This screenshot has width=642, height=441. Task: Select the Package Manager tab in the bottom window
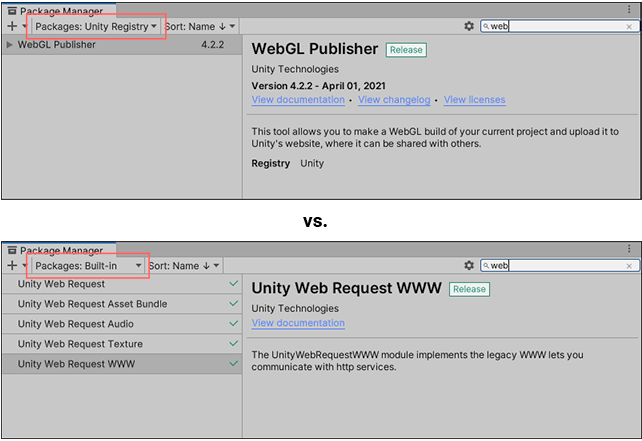[x=59, y=250]
